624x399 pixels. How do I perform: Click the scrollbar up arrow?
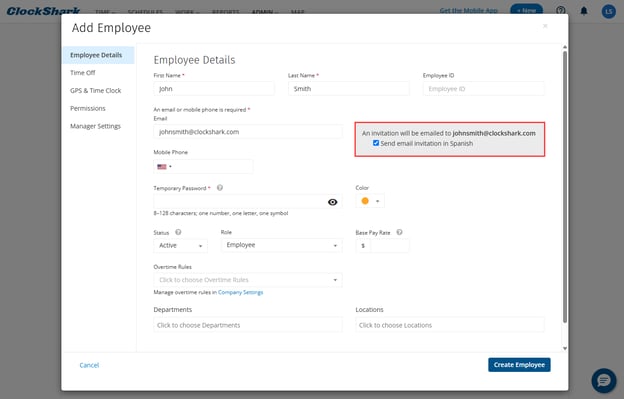pyautogui.click(x=565, y=47)
